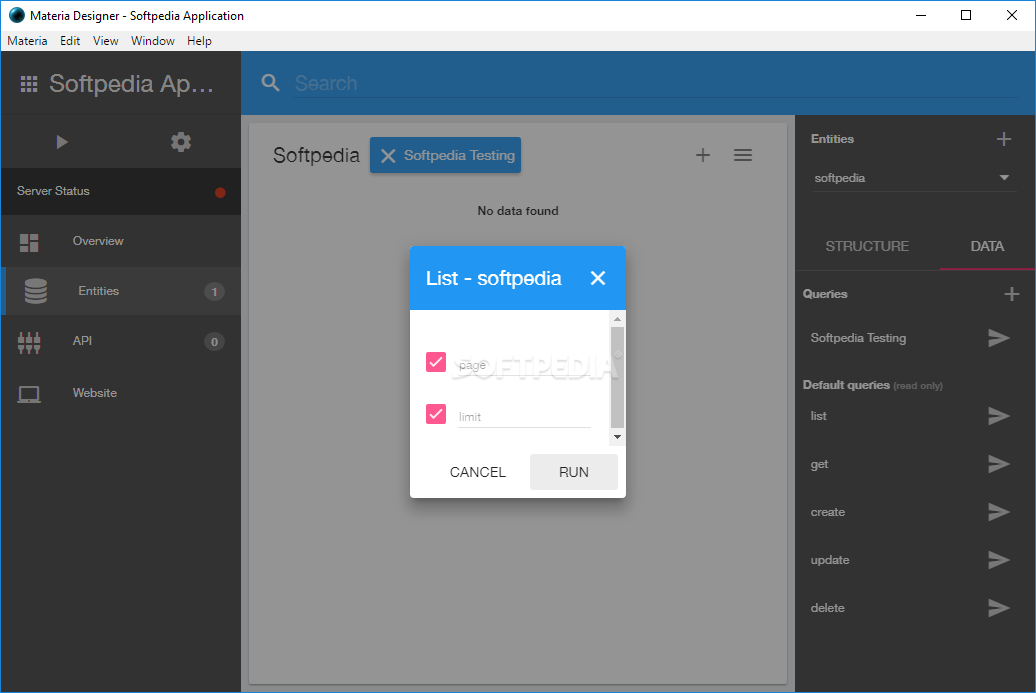
Task: Select Website in the sidebar
Action: click(x=121, y=393)
